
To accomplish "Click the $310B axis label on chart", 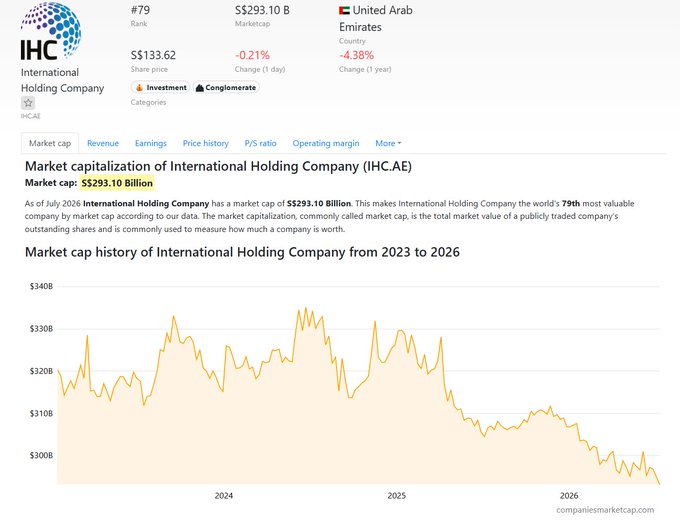I will pos(41,413).
